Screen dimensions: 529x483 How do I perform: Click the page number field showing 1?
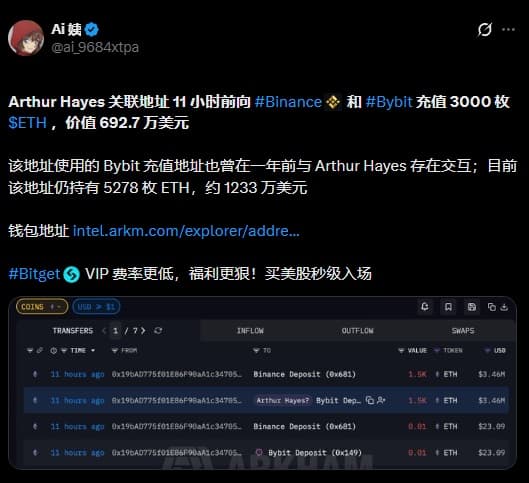click(115, 331)
